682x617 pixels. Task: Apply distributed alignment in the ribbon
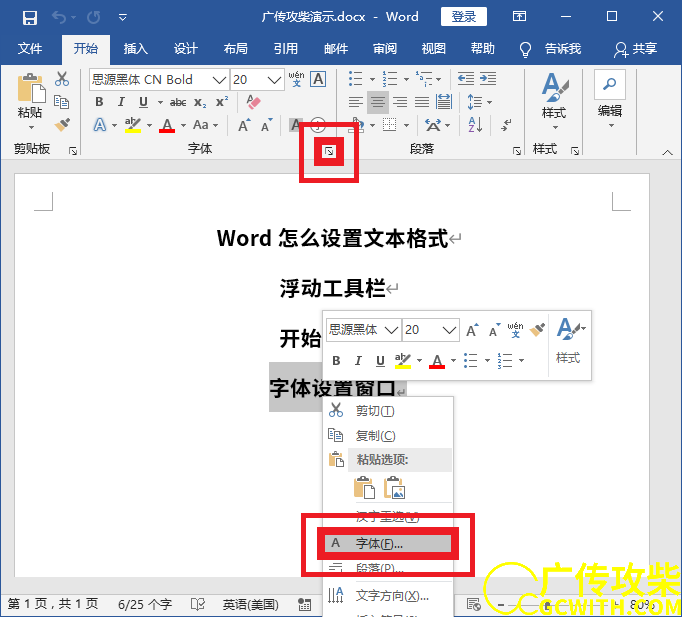444,102
